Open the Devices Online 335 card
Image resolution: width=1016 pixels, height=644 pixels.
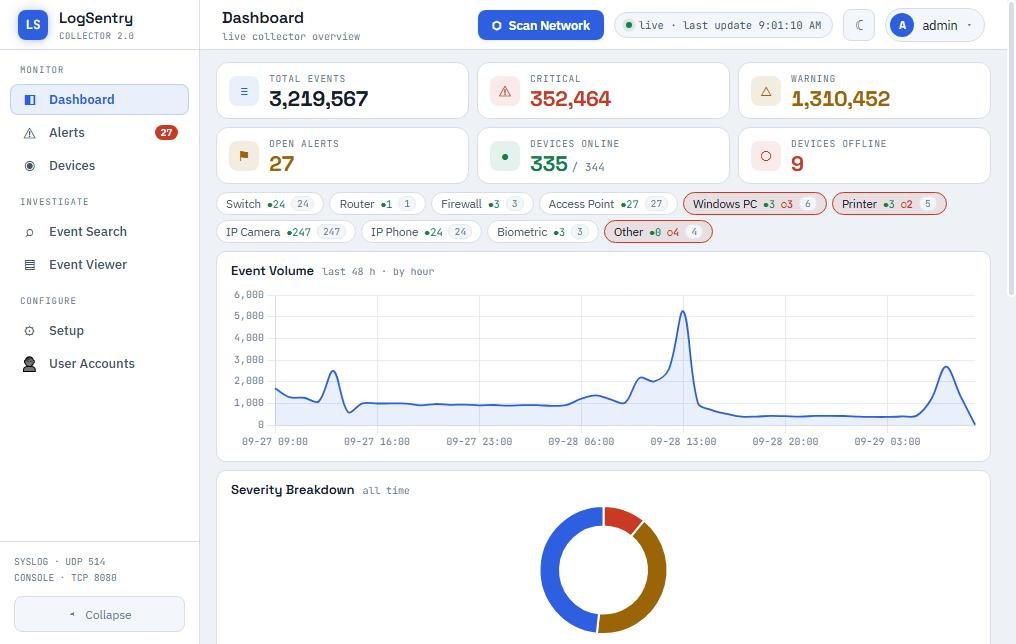[603, 155]
